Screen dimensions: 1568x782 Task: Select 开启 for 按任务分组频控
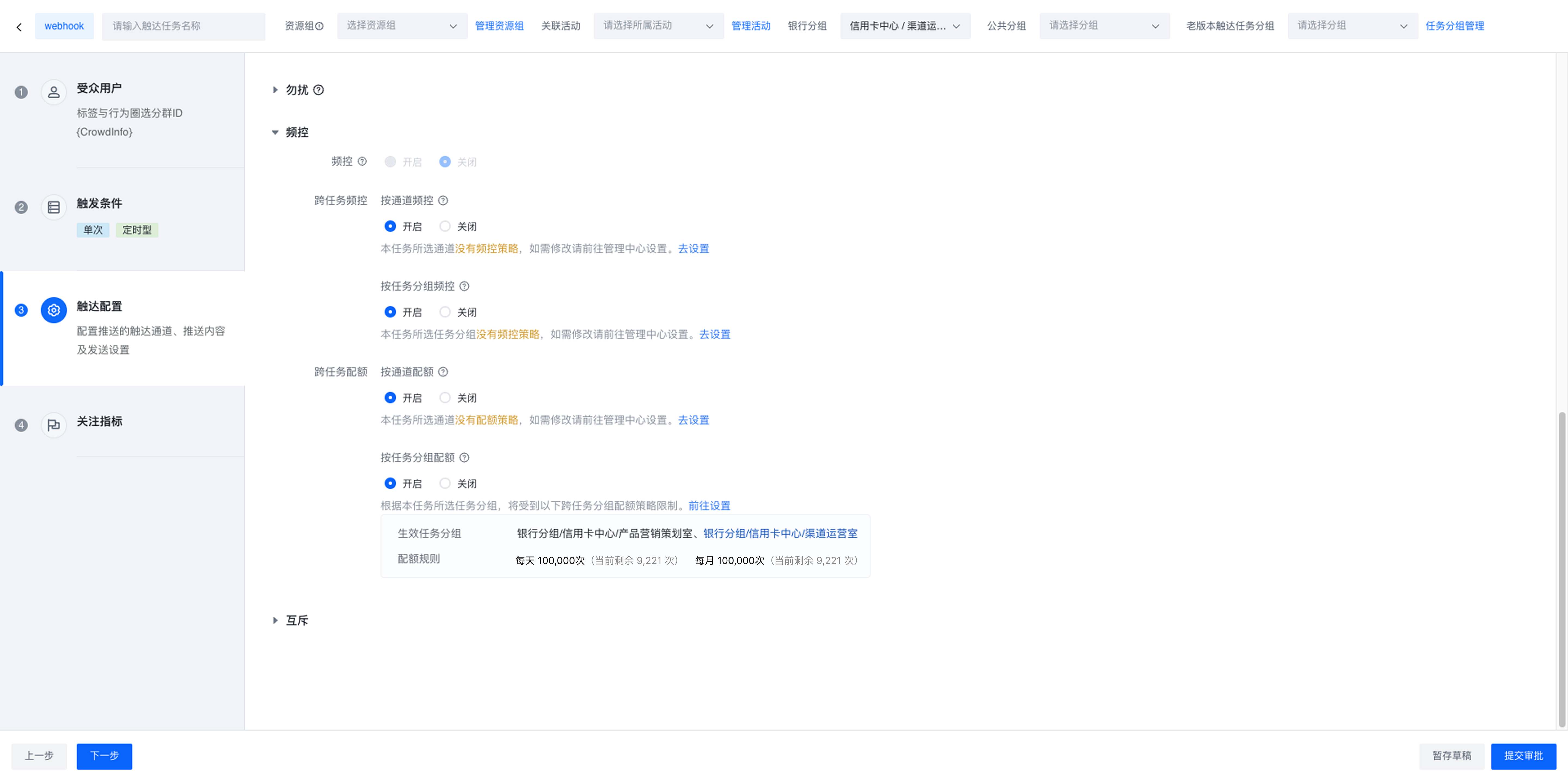(x=390, y=312)
